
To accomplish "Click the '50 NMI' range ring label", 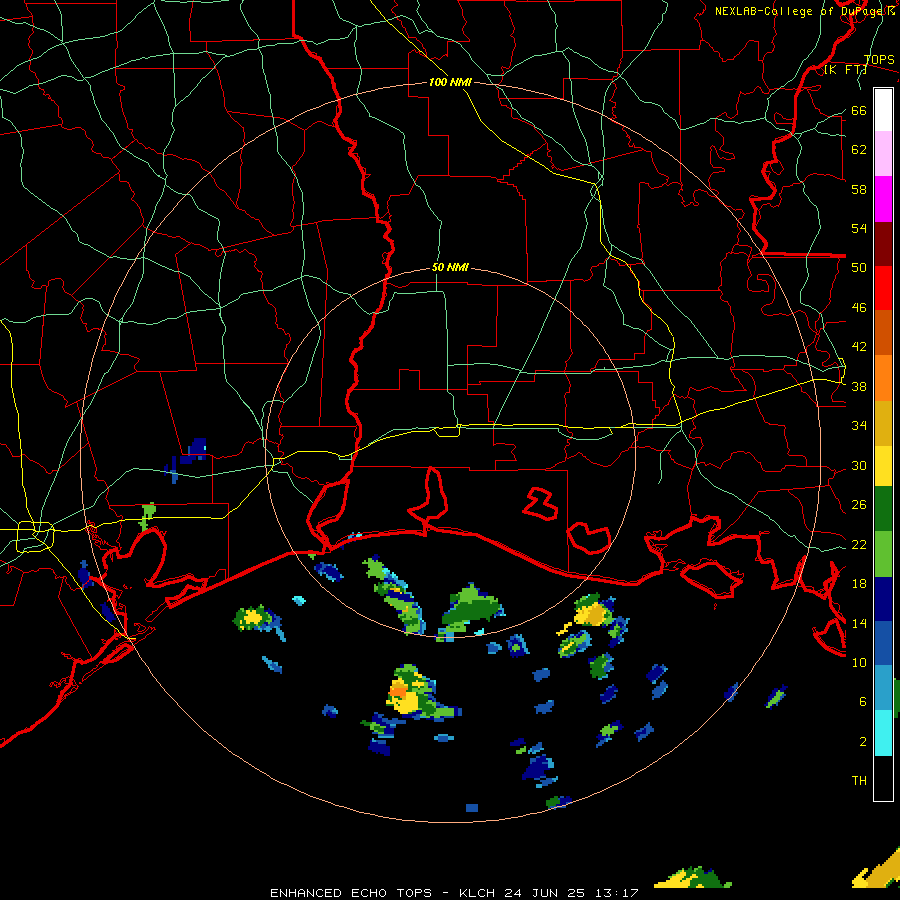I will (x=450, y=267).
